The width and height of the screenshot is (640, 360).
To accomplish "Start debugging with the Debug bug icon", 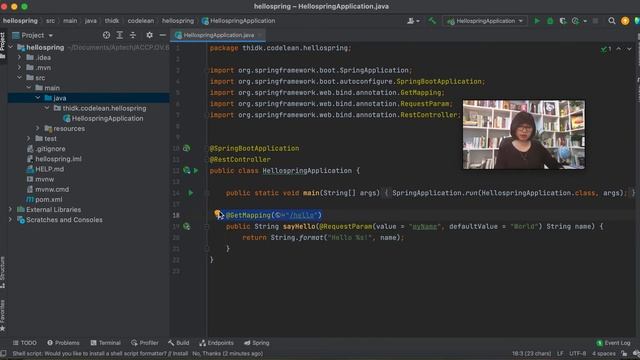I will [x=550, y=21].
